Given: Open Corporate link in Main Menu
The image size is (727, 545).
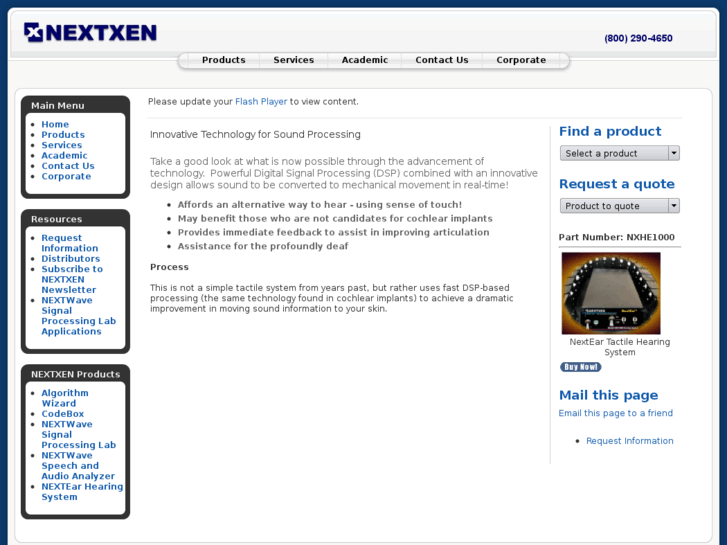Looking at the screenshot, I should point(66,176).
